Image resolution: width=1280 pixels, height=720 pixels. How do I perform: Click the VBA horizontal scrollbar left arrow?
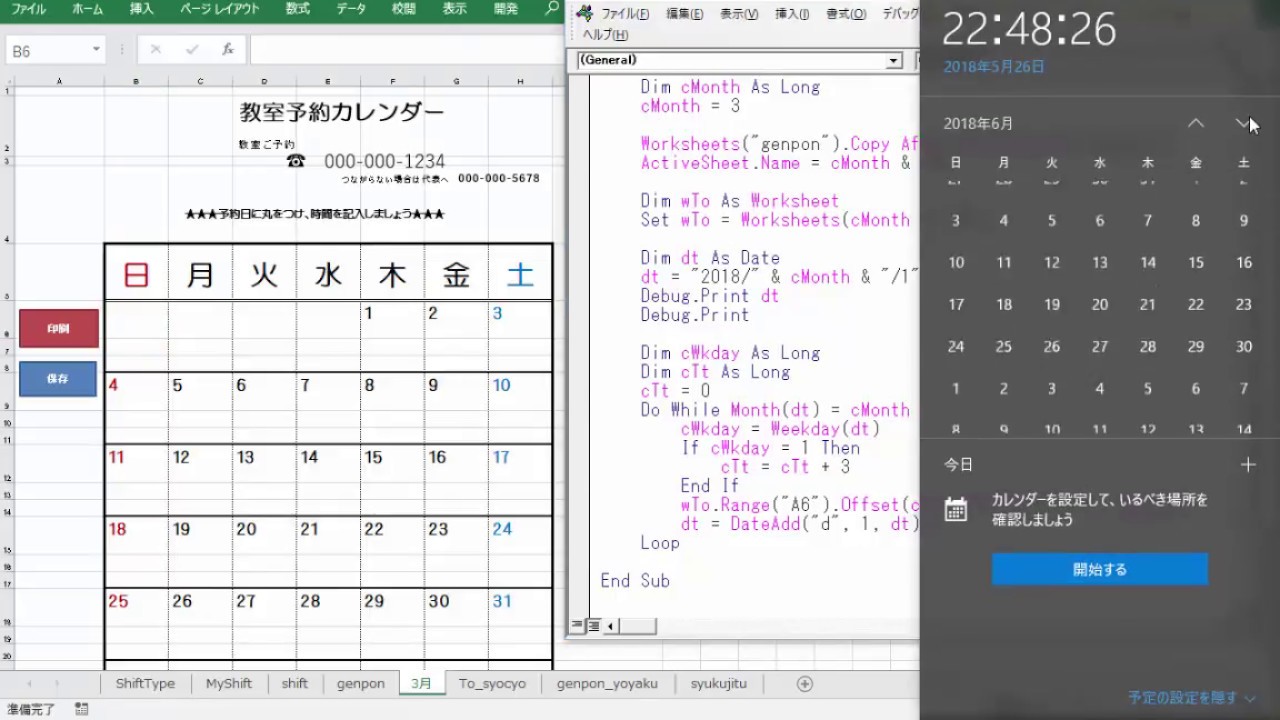(612, 626)
